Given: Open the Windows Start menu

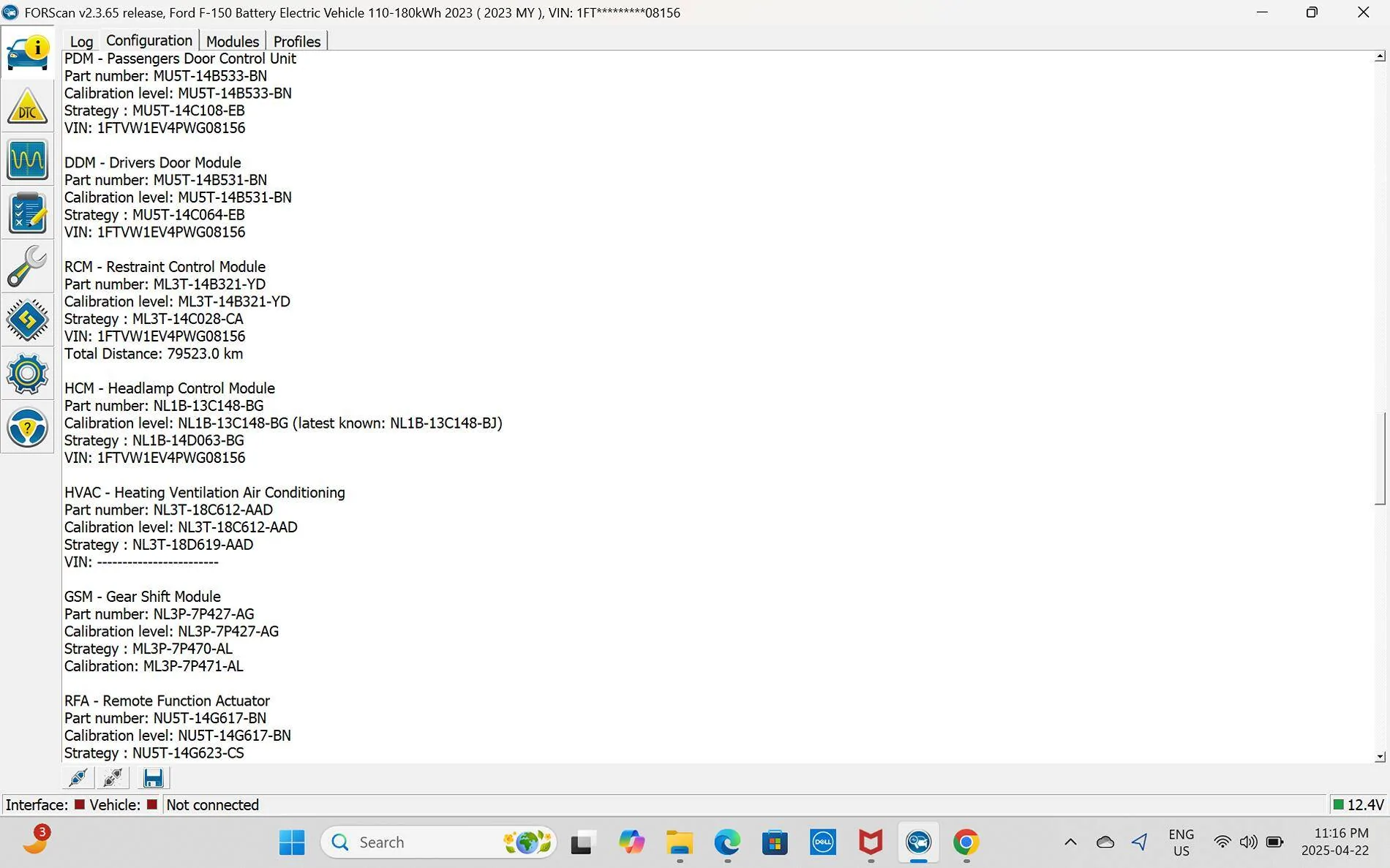Looking at the screenshot, I should (x=292, y=842).
